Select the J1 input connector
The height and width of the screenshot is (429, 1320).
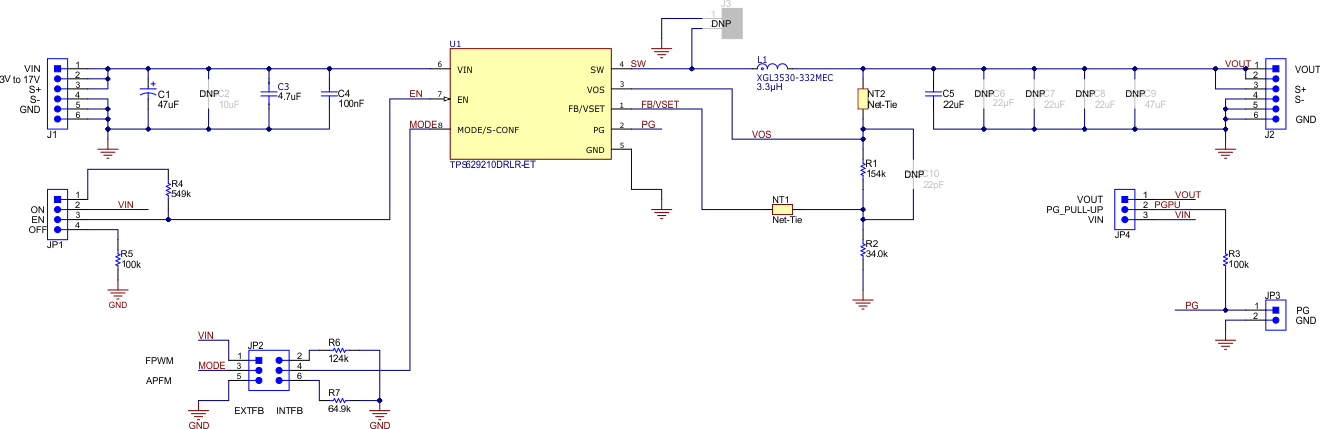(x=61, y=93)
